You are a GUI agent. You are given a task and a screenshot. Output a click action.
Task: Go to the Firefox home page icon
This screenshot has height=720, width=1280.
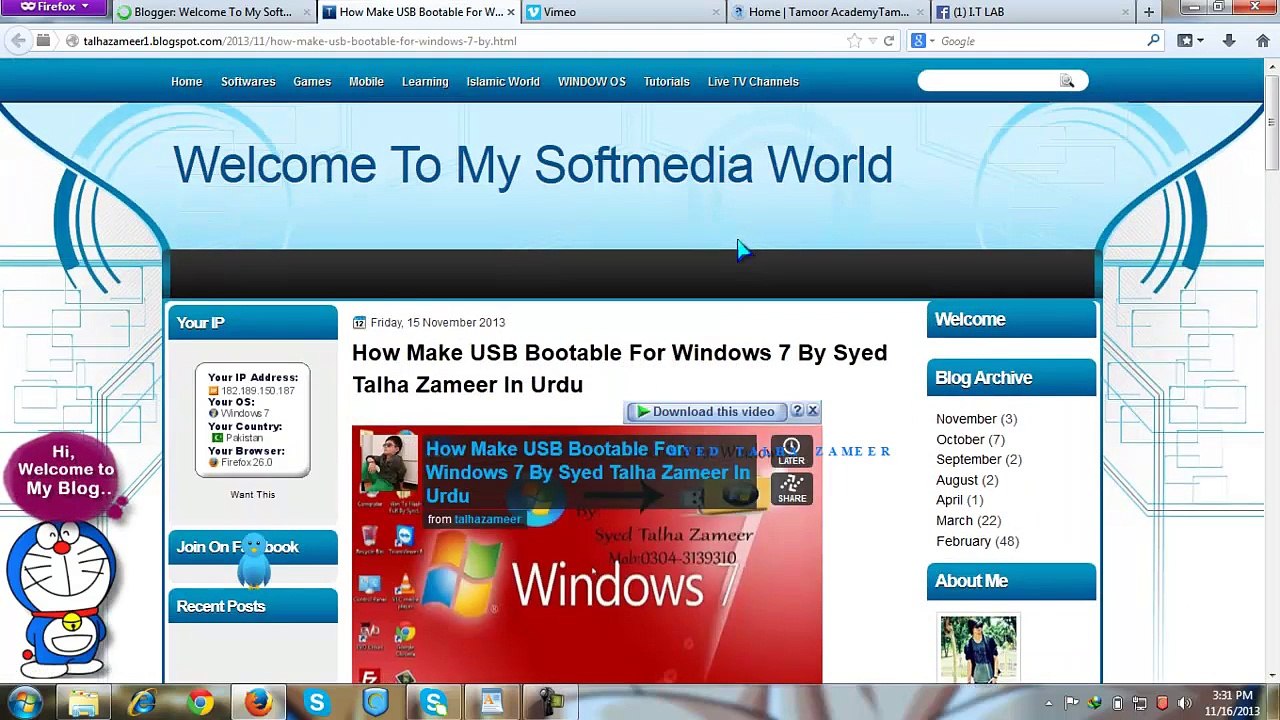pyautogui.click(x=1262, y=41)
